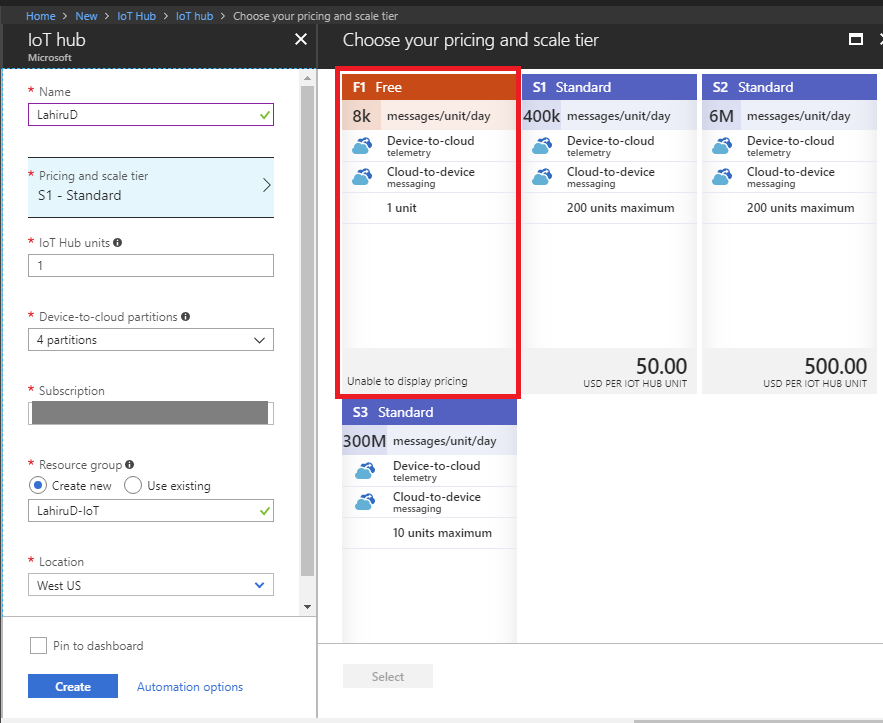
Task: Click the cloud-to-device messaging icon on F1 Free tier
Action: click(x=361, y=177)
